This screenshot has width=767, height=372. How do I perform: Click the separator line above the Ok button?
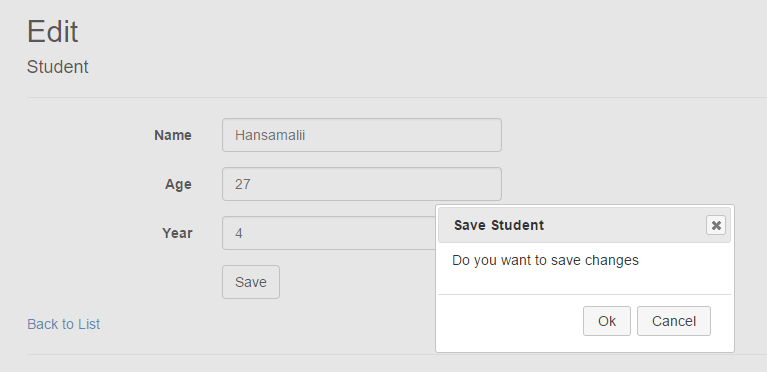pyautogui.click(x=585, y=295)
